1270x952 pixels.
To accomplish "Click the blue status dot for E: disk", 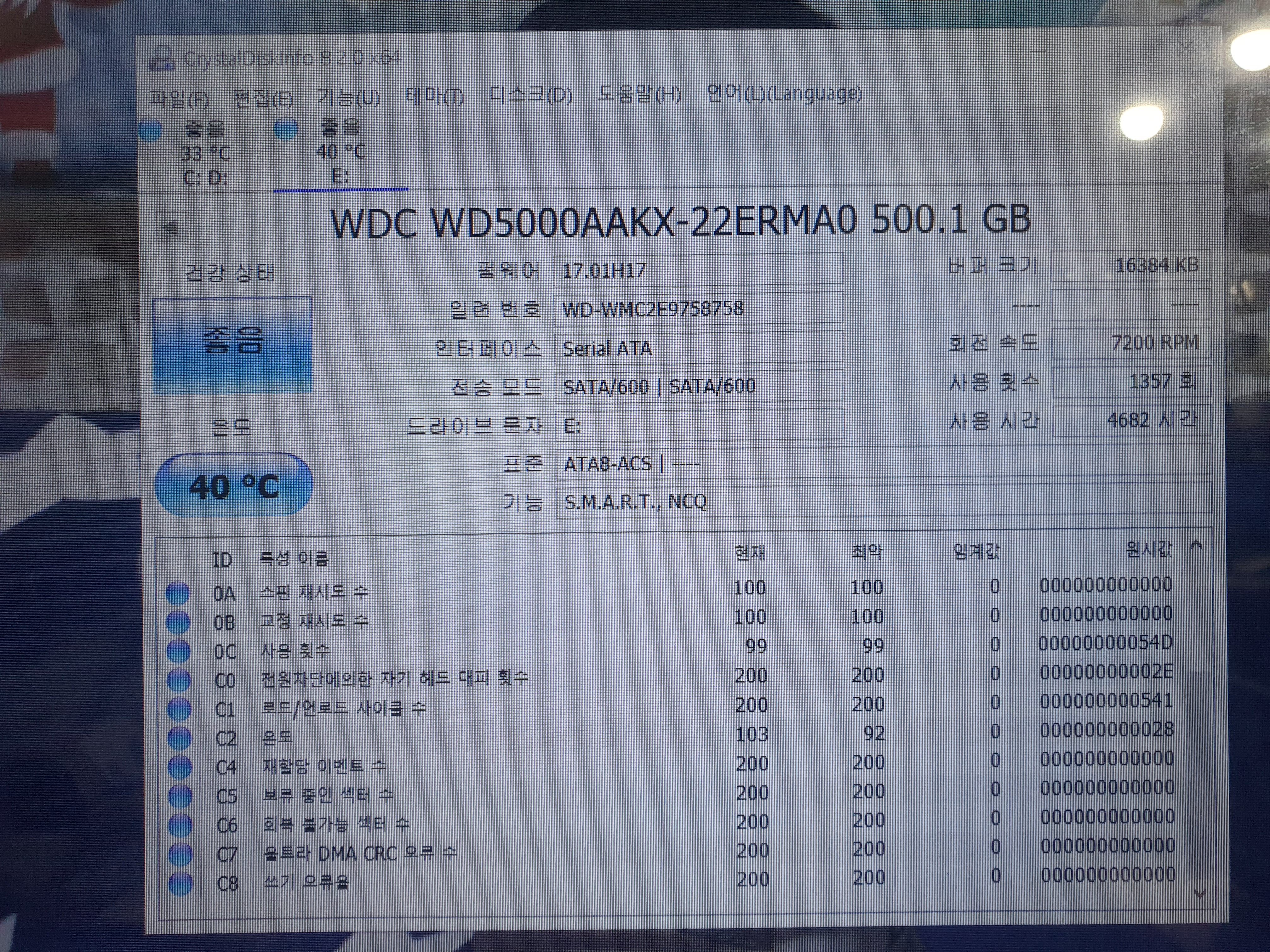I will point(286,128).
